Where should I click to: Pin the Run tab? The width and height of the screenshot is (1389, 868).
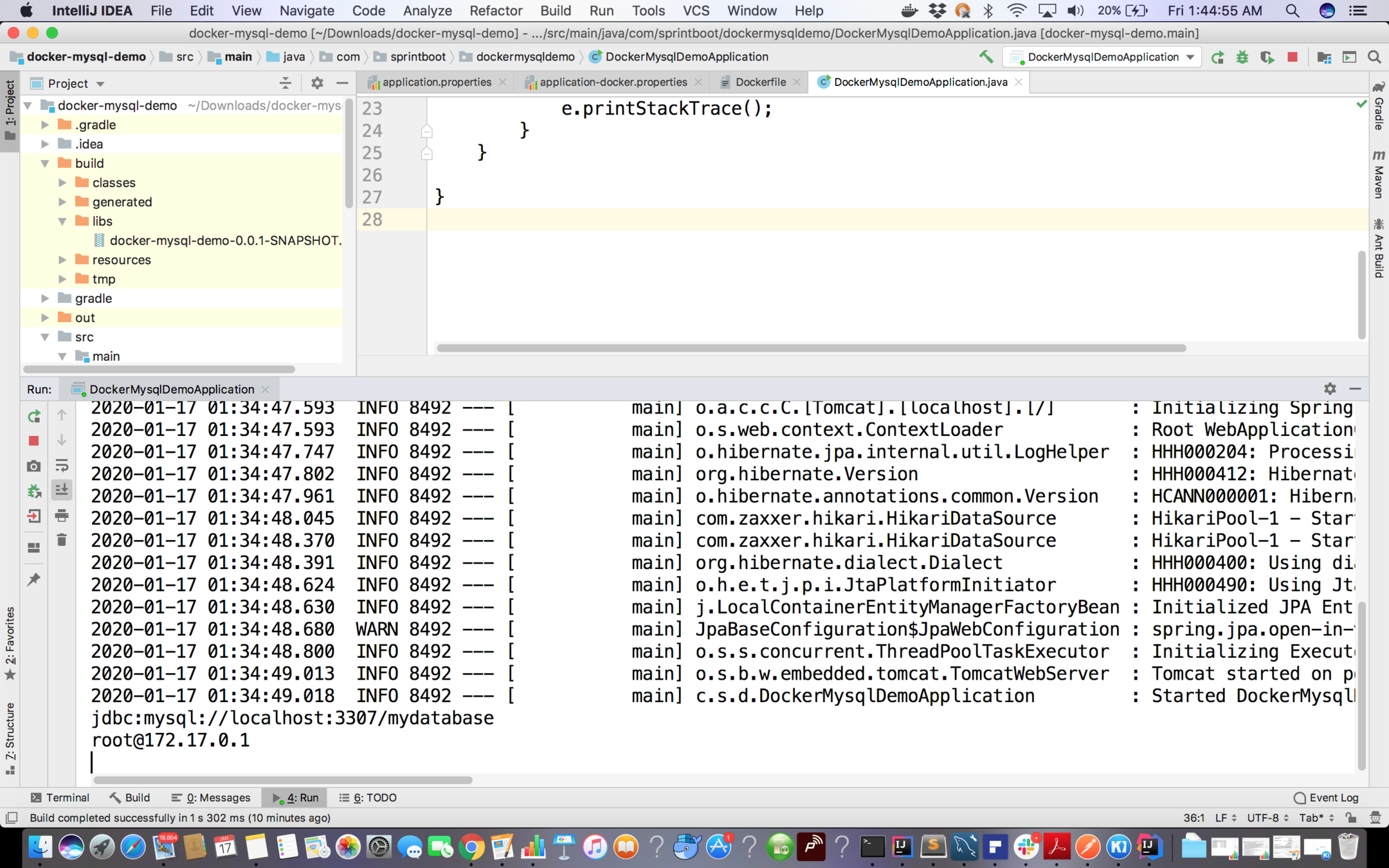tap(34, 579)
